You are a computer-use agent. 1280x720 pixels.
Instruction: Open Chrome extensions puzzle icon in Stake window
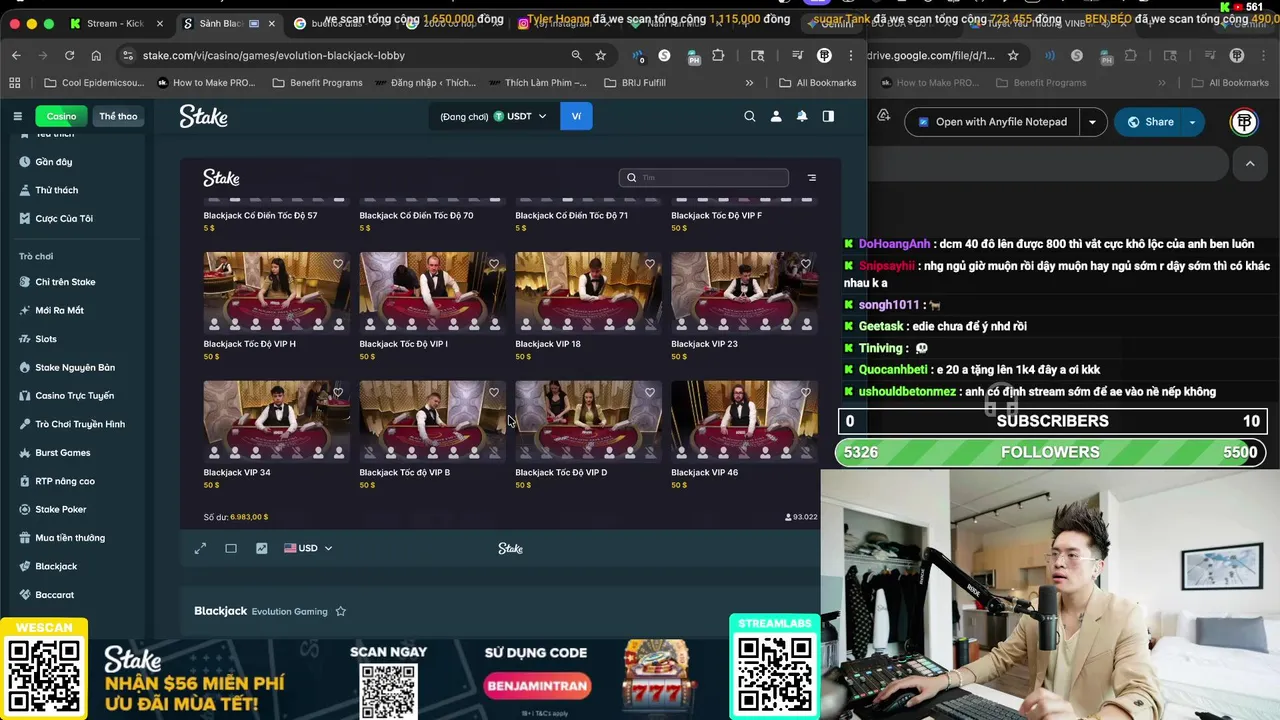tap(718, 55)
